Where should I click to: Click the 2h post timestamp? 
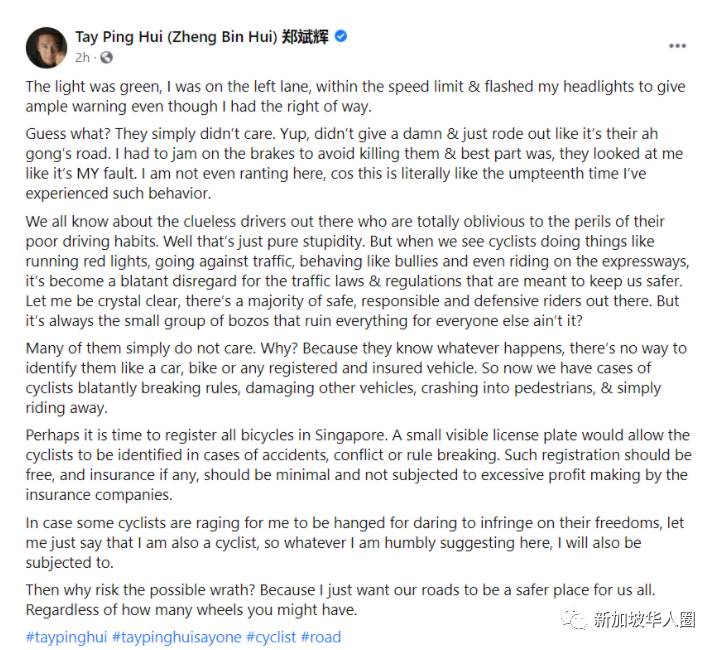pos(83,57)
